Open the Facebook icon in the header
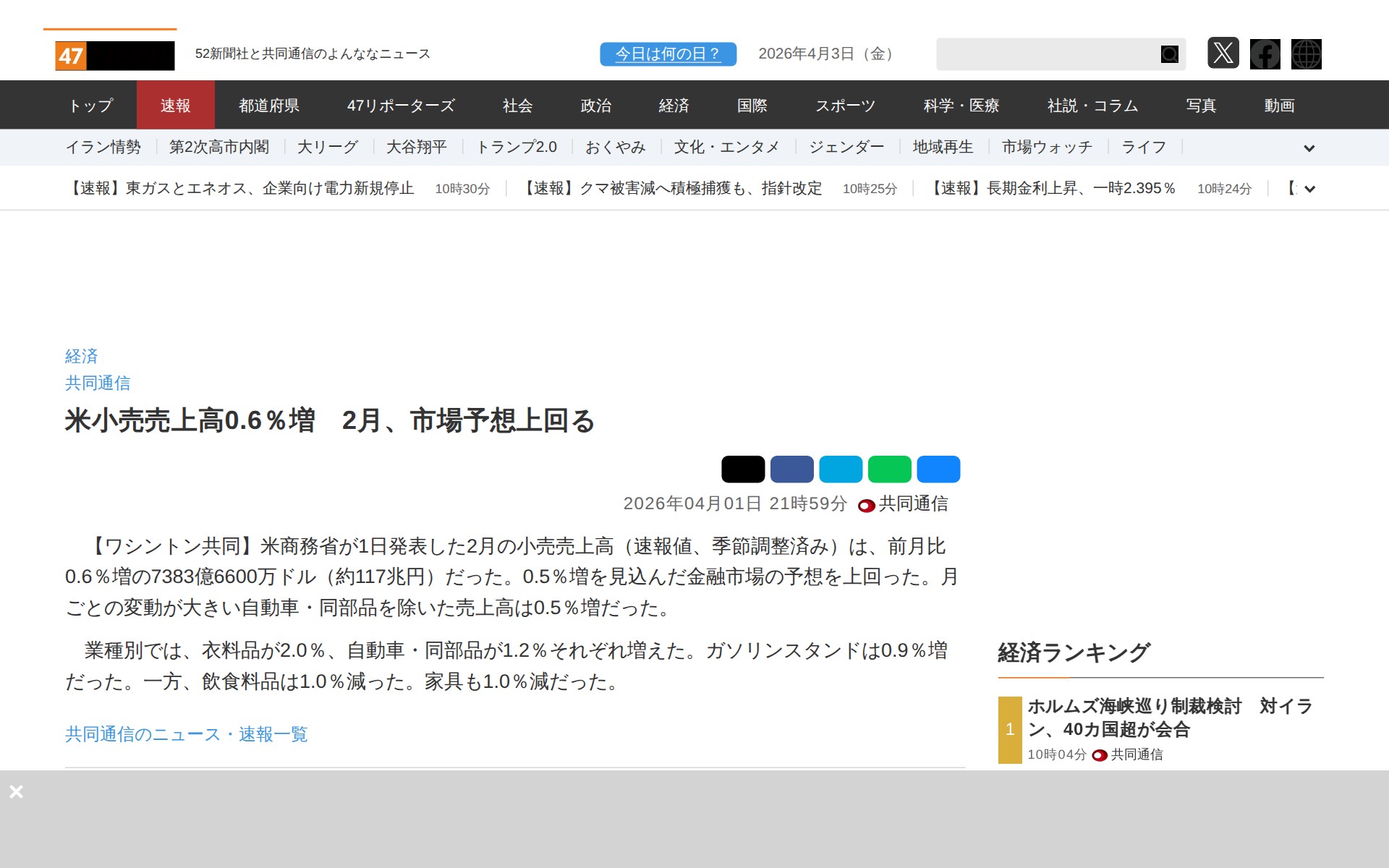 tap(1265, 54)
